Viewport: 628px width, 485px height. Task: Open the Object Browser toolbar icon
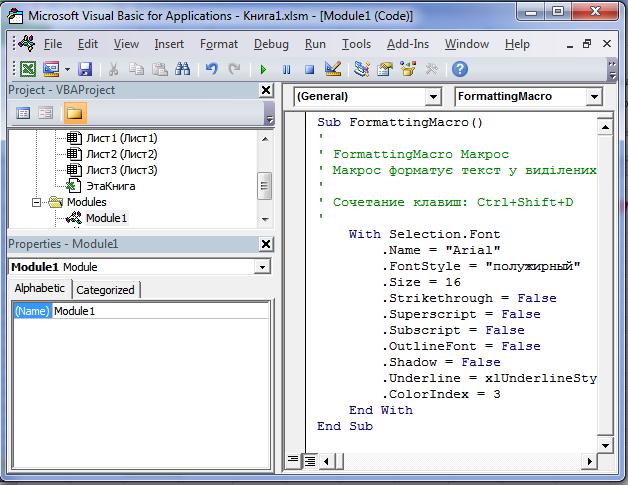click(x=408, y=69)
